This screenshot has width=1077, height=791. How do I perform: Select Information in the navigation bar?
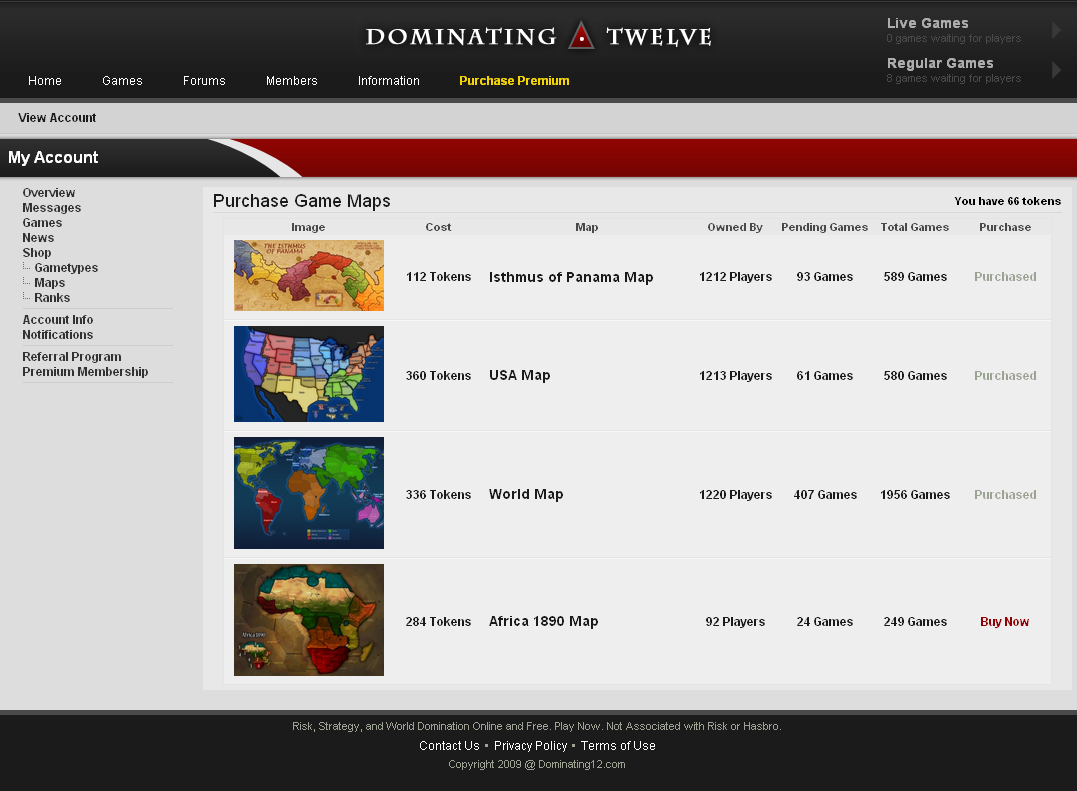(389, 81)
